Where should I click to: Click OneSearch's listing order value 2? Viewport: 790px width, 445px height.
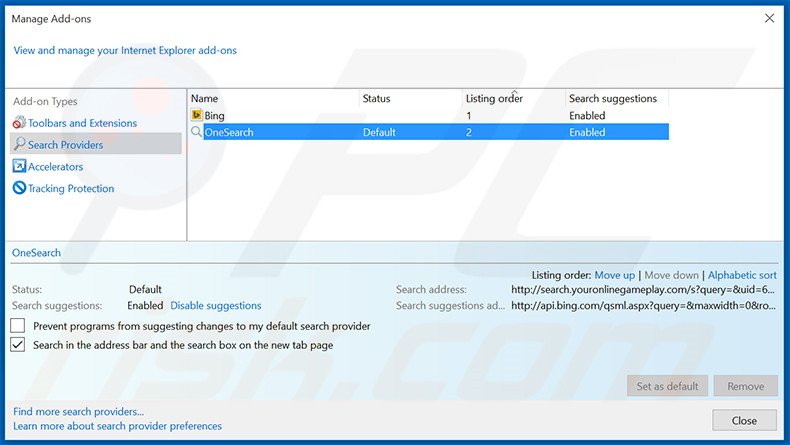coord(469,133)
